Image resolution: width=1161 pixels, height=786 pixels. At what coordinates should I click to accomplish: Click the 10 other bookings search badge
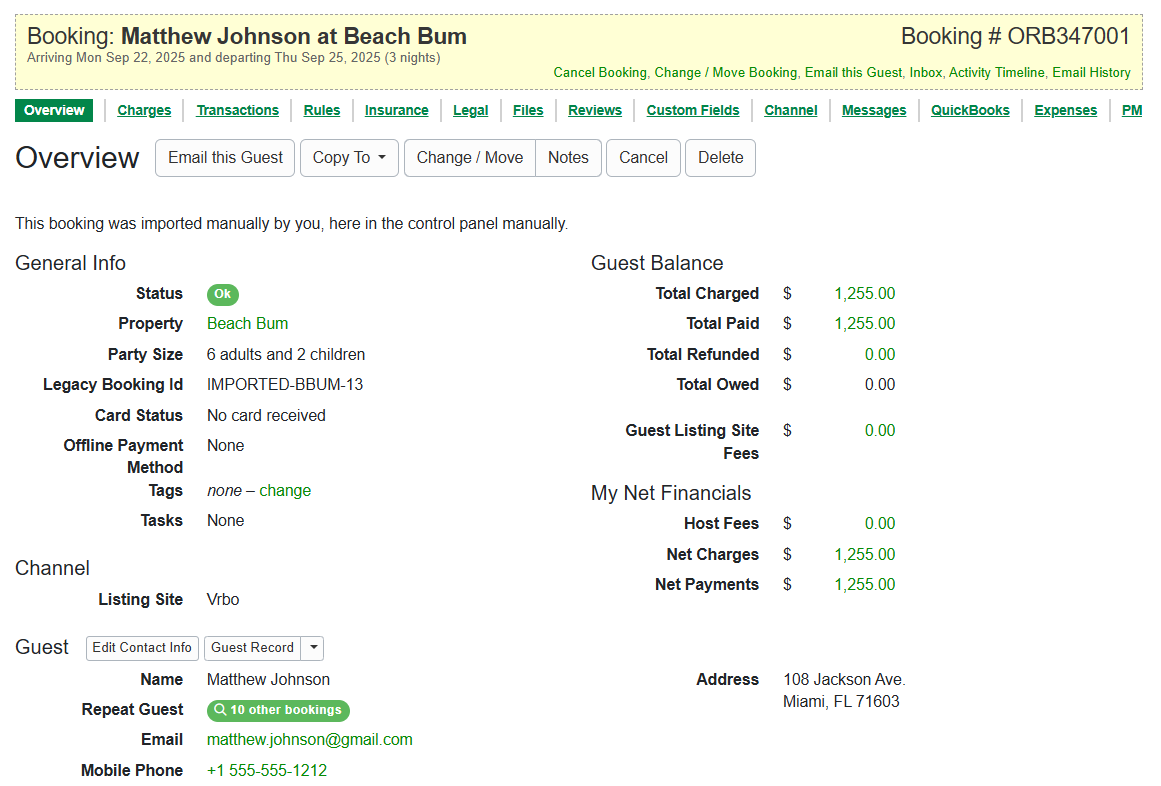pyautogui.click(x=278, y=710)
